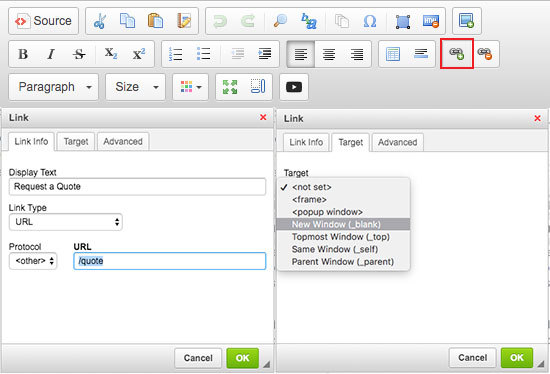550x374 pixels.
Task: Click the Redo arrow icon
Action: (248, 21)
